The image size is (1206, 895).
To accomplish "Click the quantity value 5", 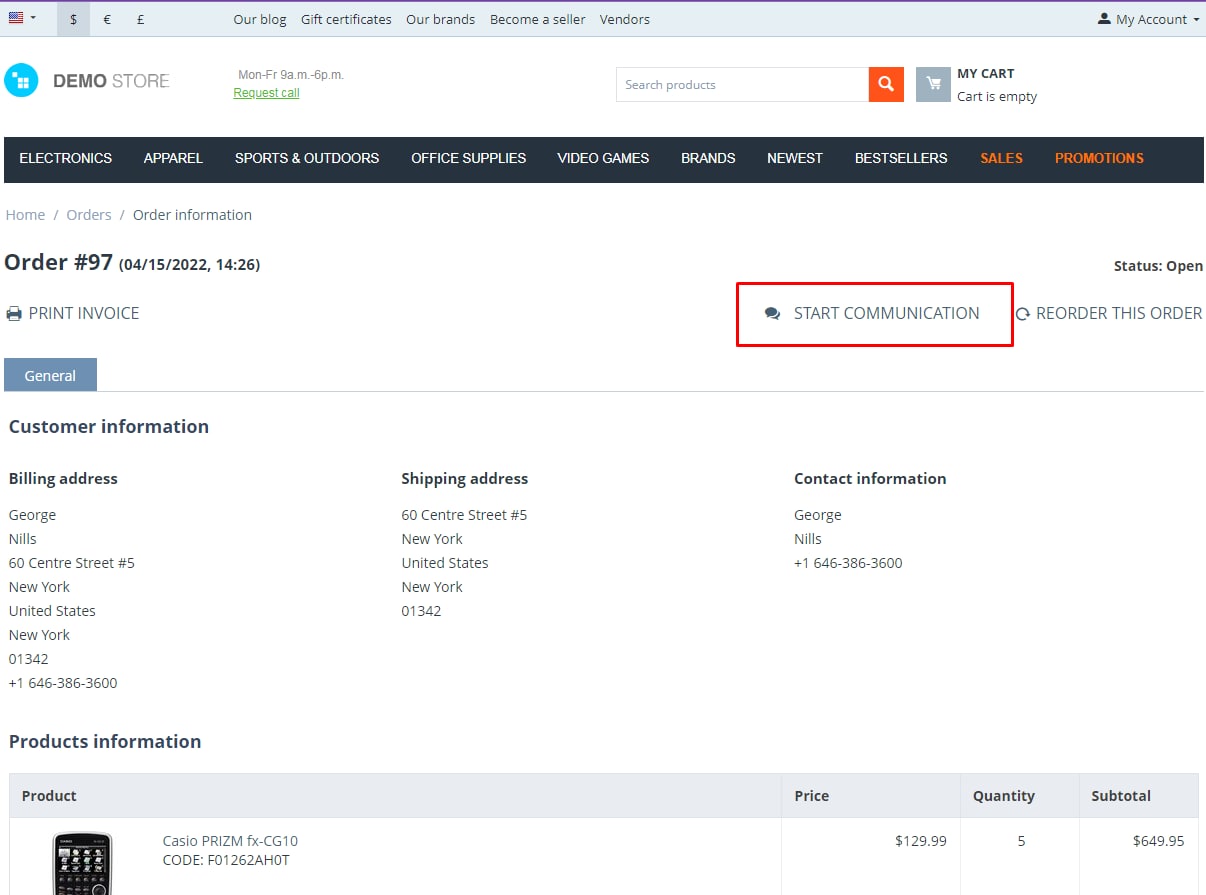I will pyautogui.click(x=1021, y=841).
